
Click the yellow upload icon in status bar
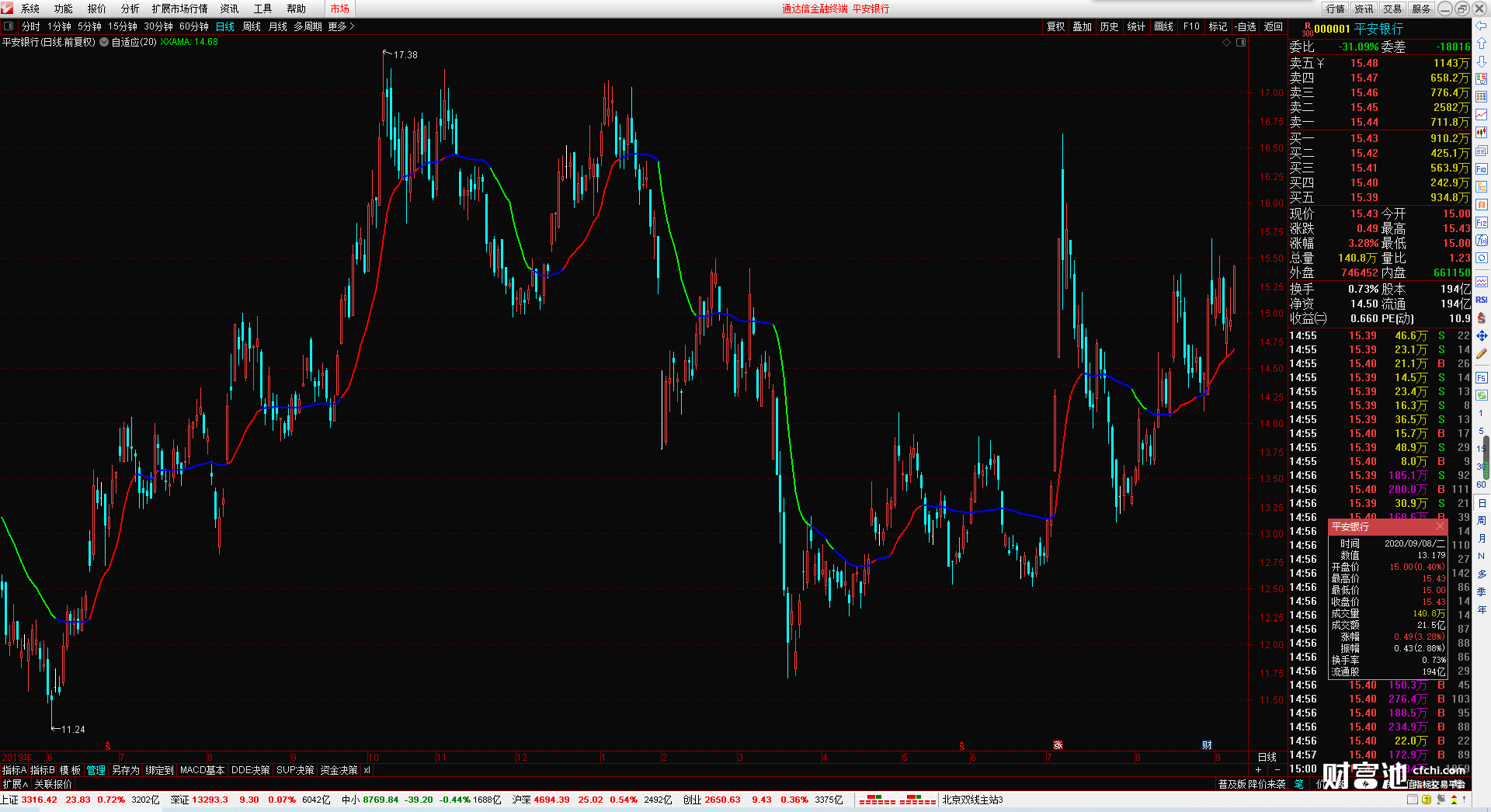[1427, 800]
